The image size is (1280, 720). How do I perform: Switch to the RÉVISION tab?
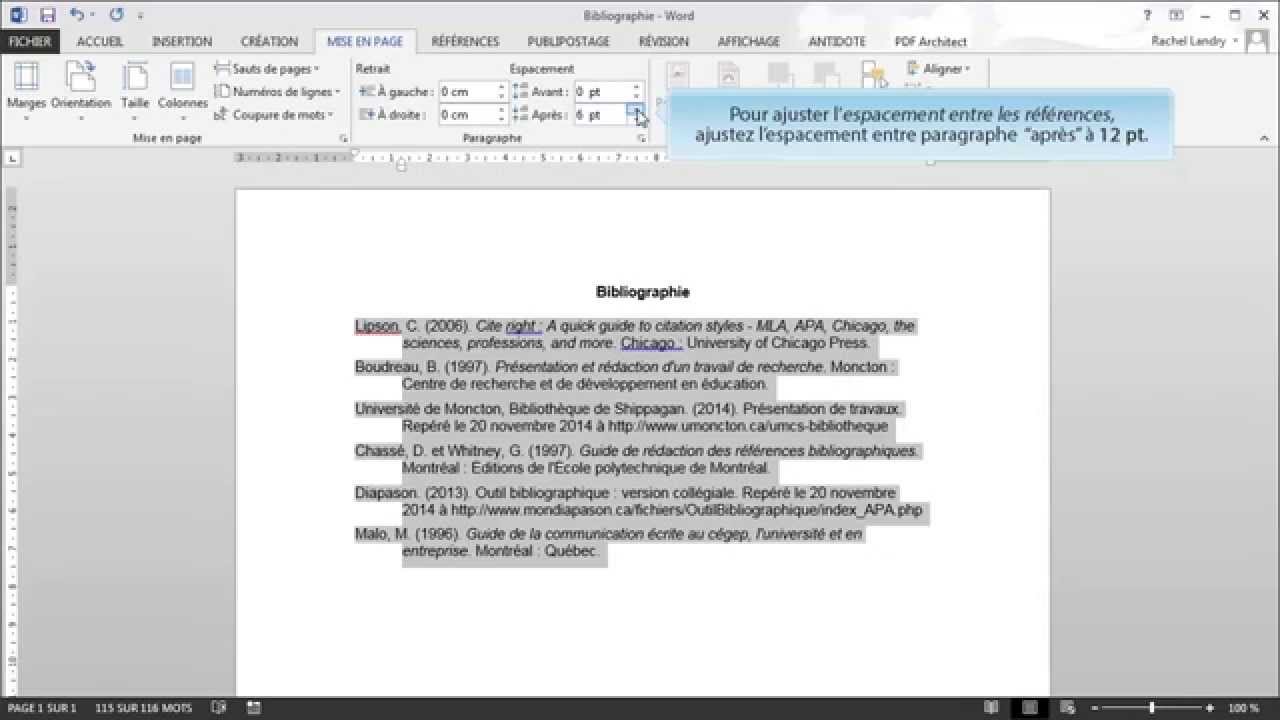(x=664, y=41)
